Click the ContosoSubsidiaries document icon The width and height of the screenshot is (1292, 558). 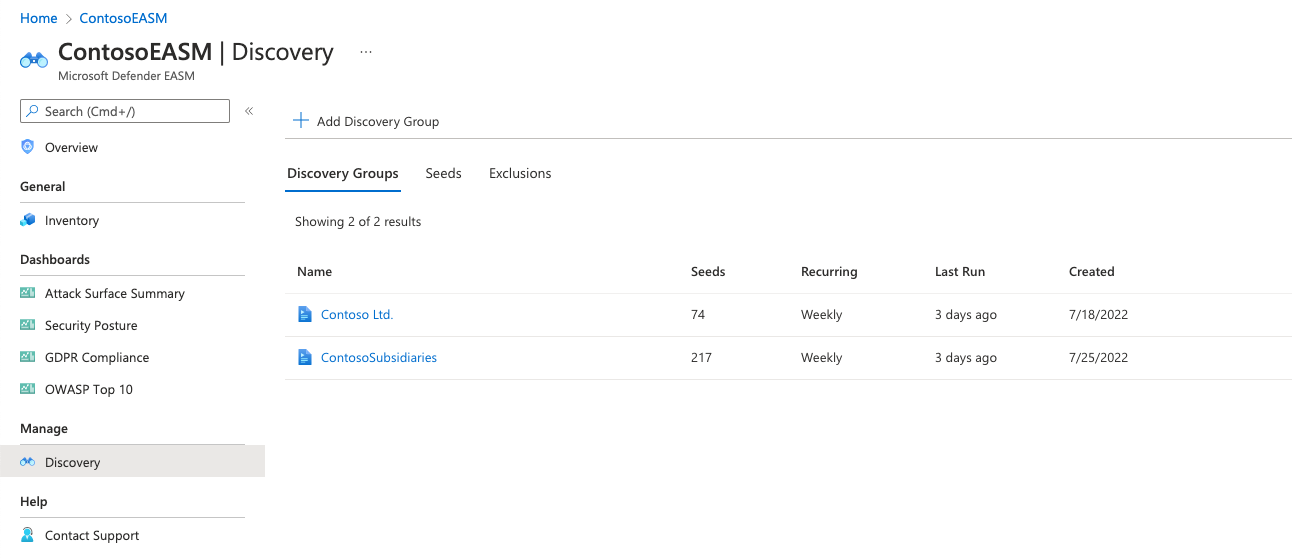tap(305, 357)
